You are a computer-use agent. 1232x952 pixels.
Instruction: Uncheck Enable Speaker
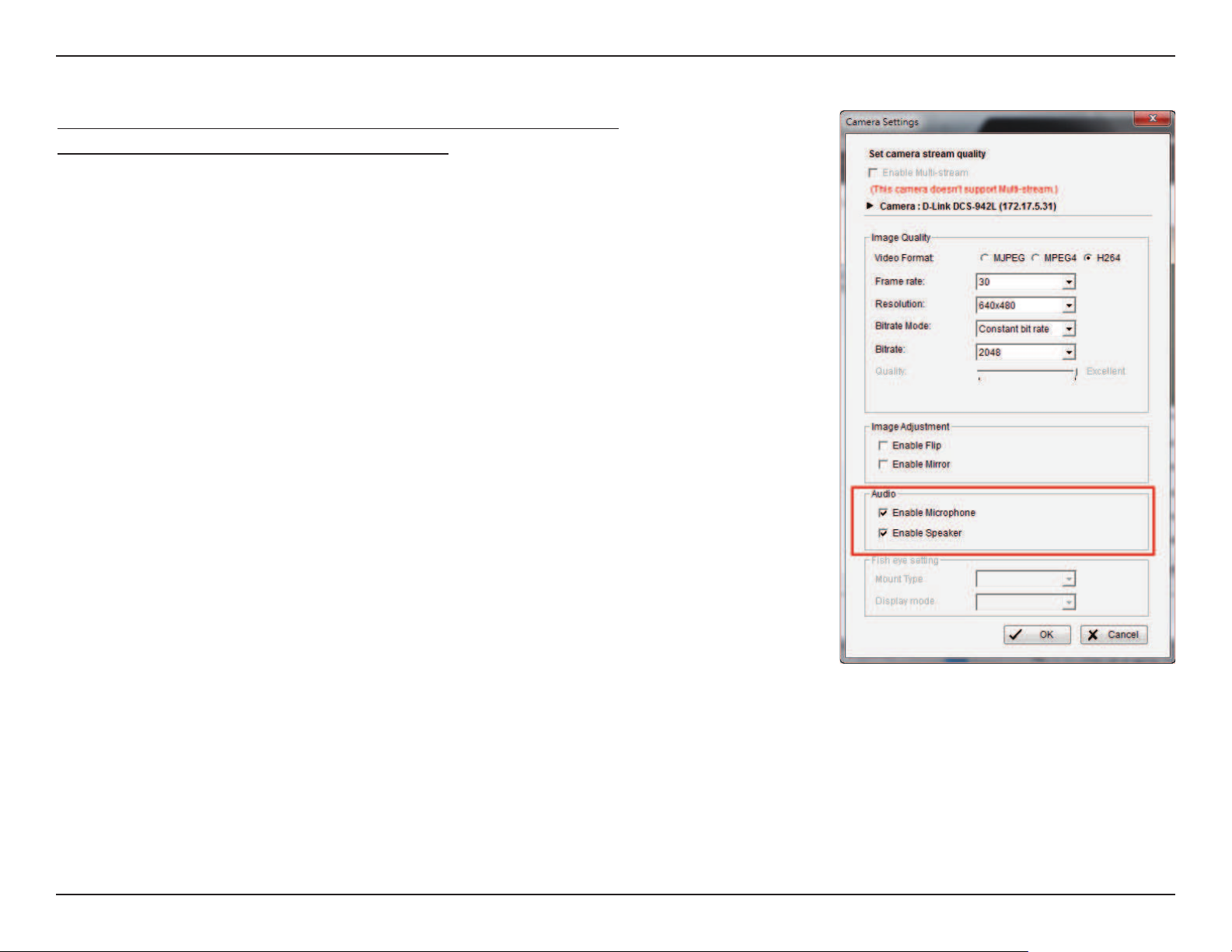click(883, 533)
